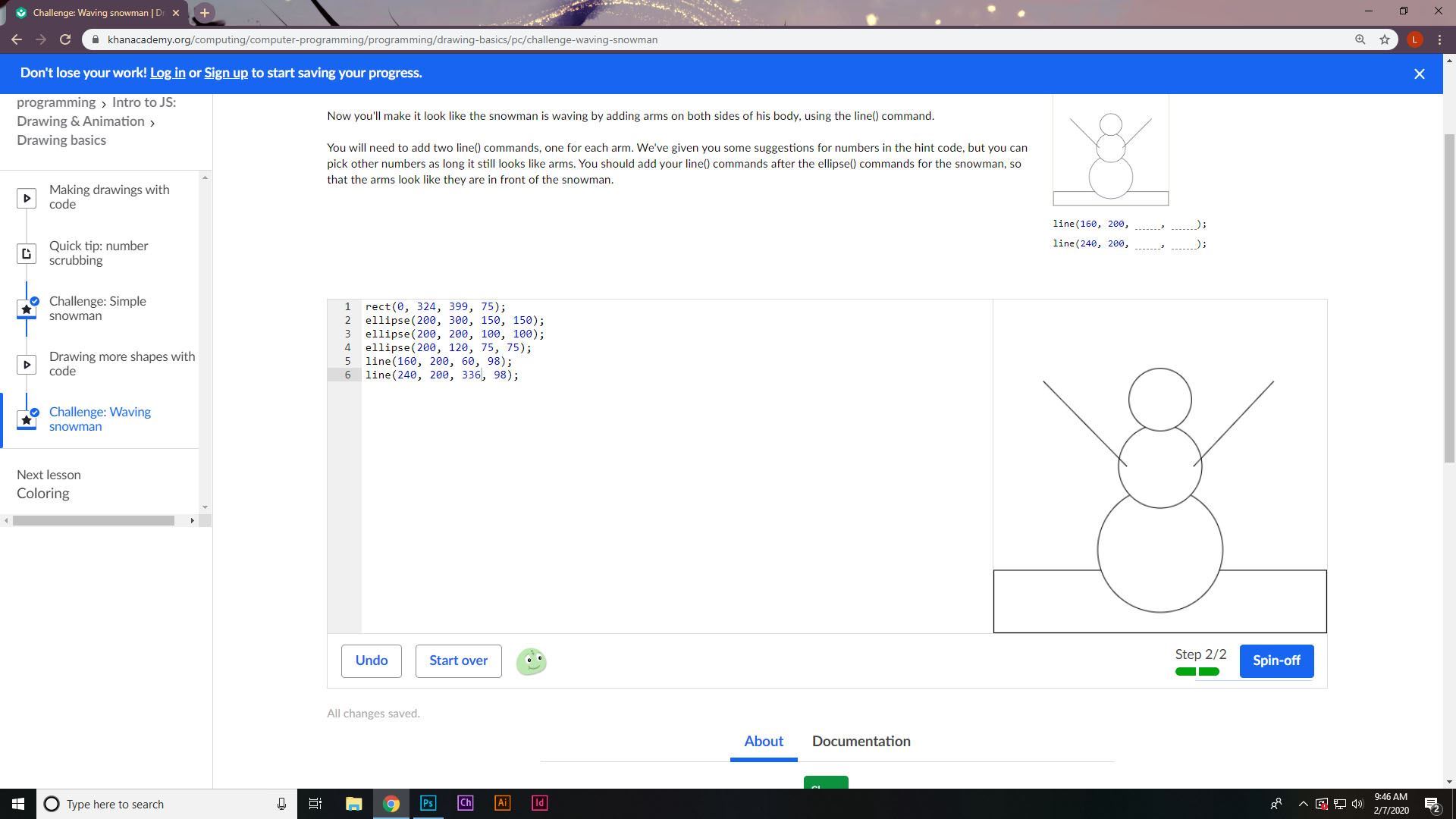
Task: Select the About tab
Action: (x=763, y=741)
